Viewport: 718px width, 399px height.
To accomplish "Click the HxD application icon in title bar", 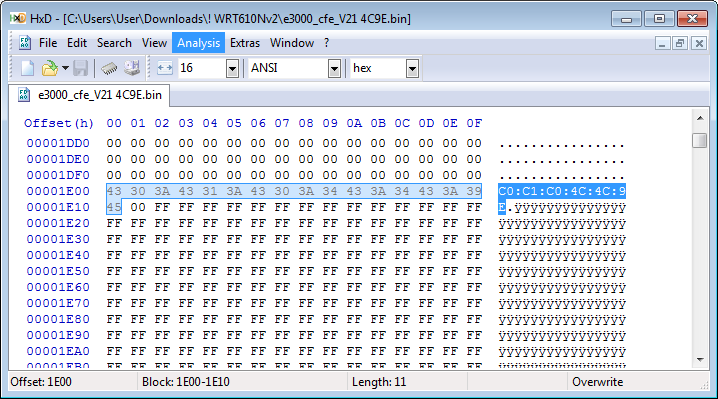I will pos(18,18).
